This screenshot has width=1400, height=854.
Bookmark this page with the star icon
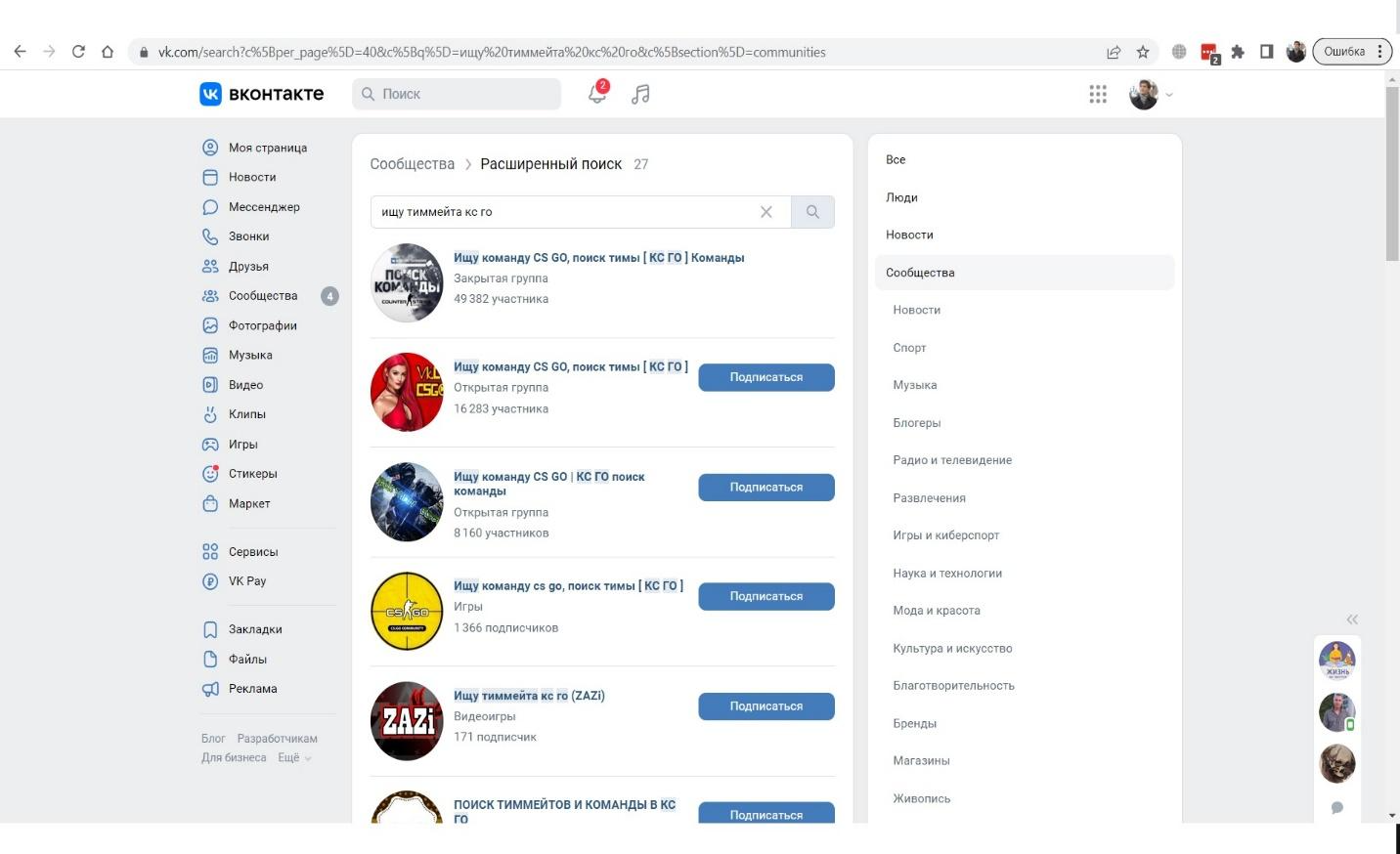(x=1142, y=52)
